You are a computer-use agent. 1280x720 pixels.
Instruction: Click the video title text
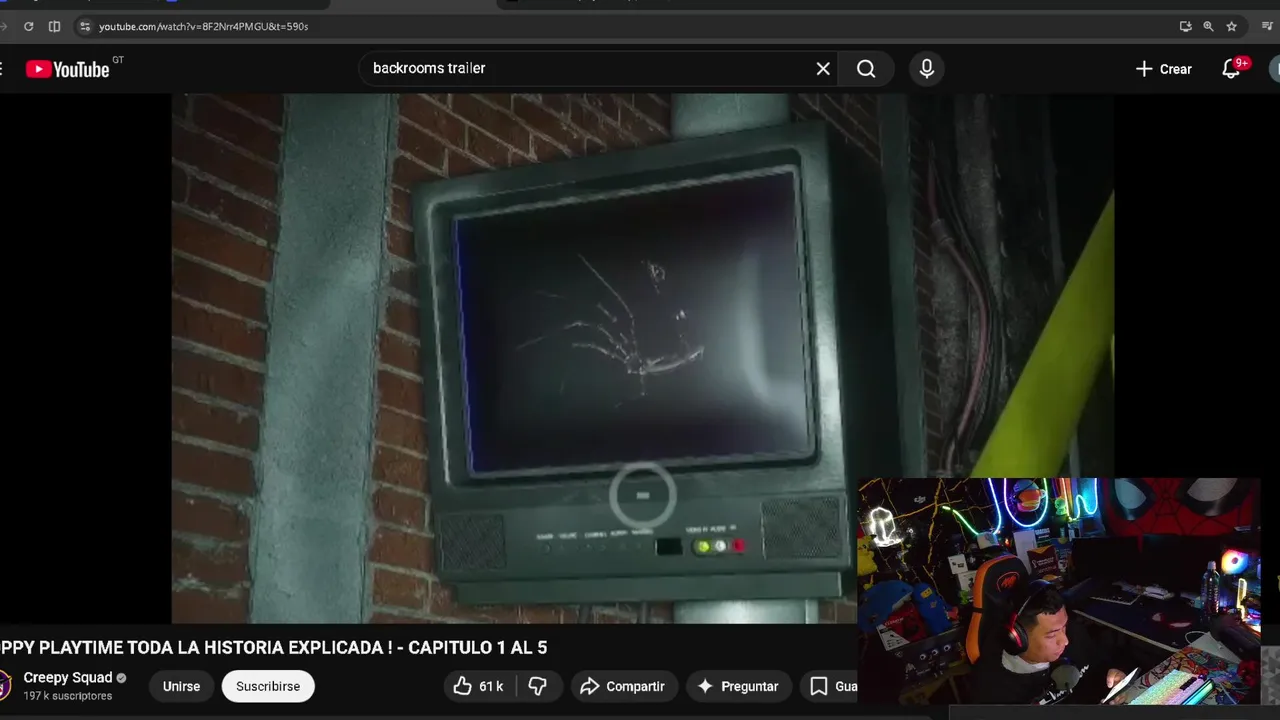(274, 648)
